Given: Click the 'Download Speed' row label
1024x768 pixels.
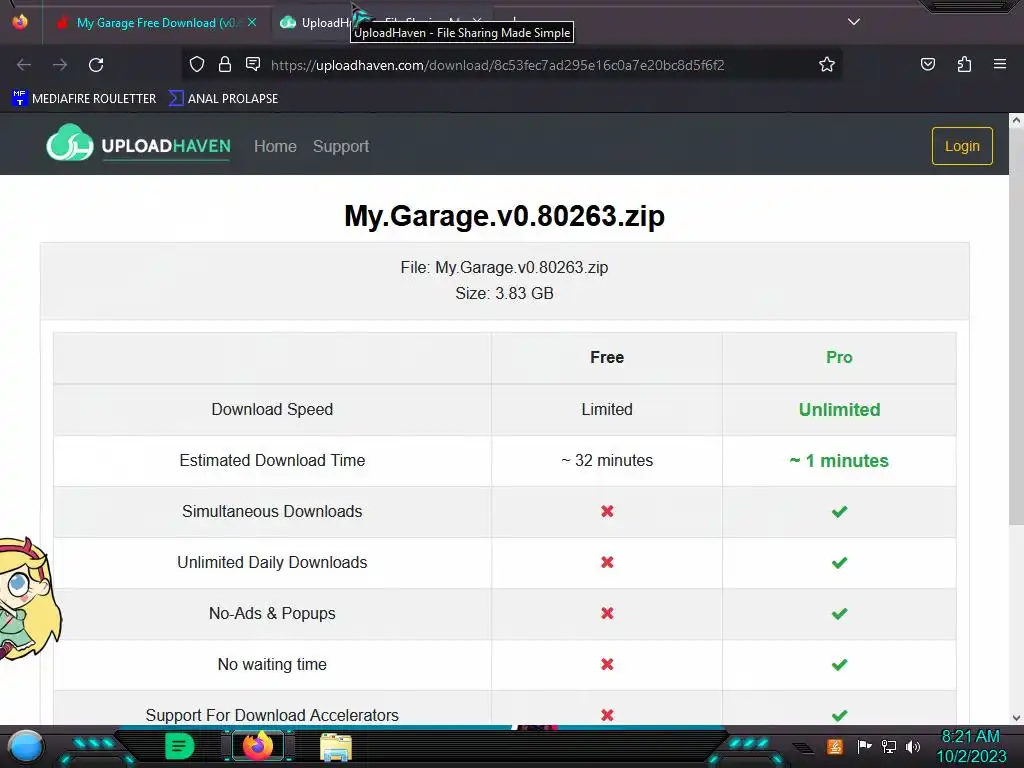Looking at the screenshot, I should (272, 409).
